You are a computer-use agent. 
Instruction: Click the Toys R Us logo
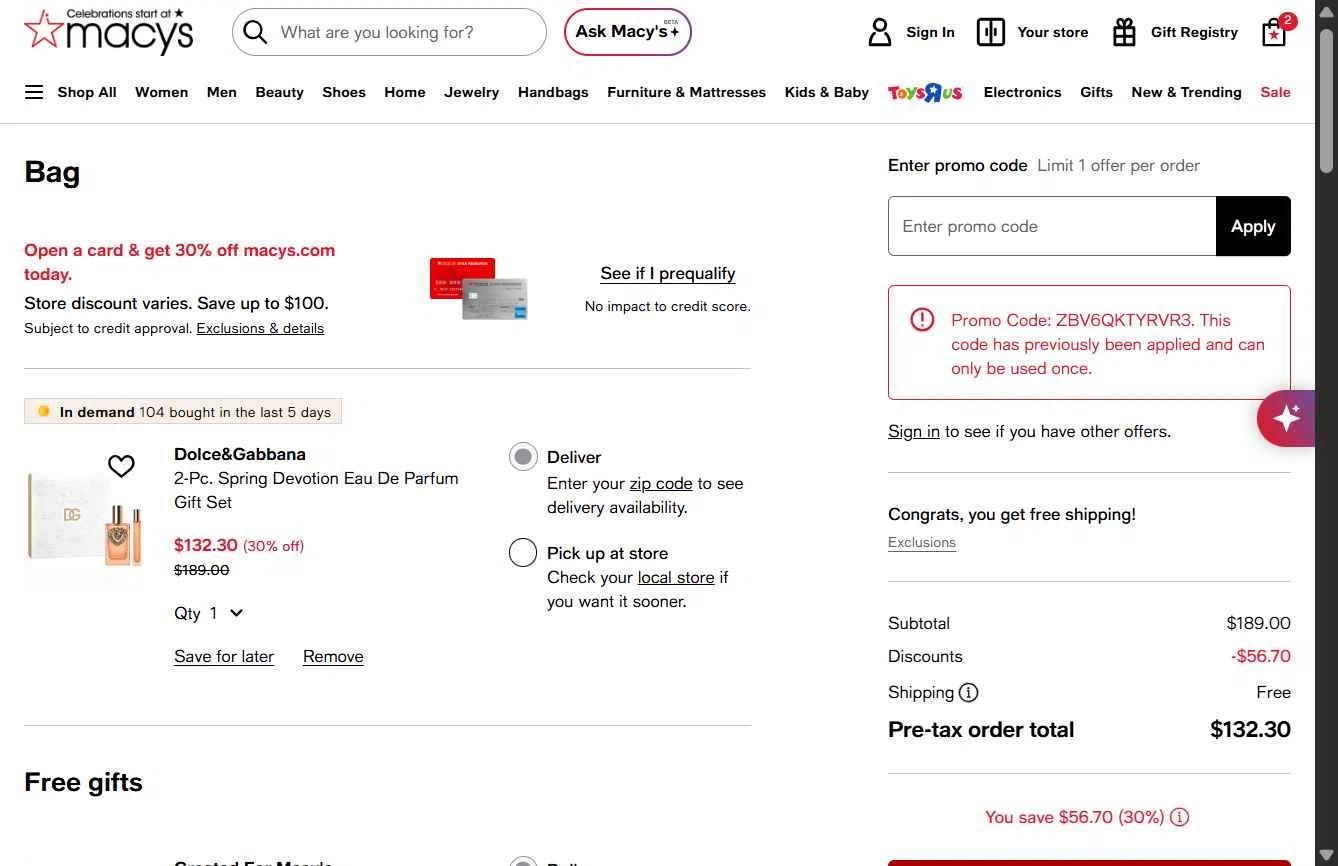(x=925, y=92)
